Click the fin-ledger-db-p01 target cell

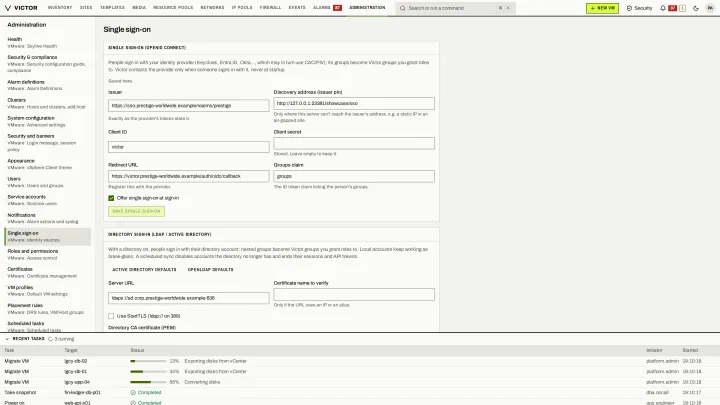tap(82, 393)
